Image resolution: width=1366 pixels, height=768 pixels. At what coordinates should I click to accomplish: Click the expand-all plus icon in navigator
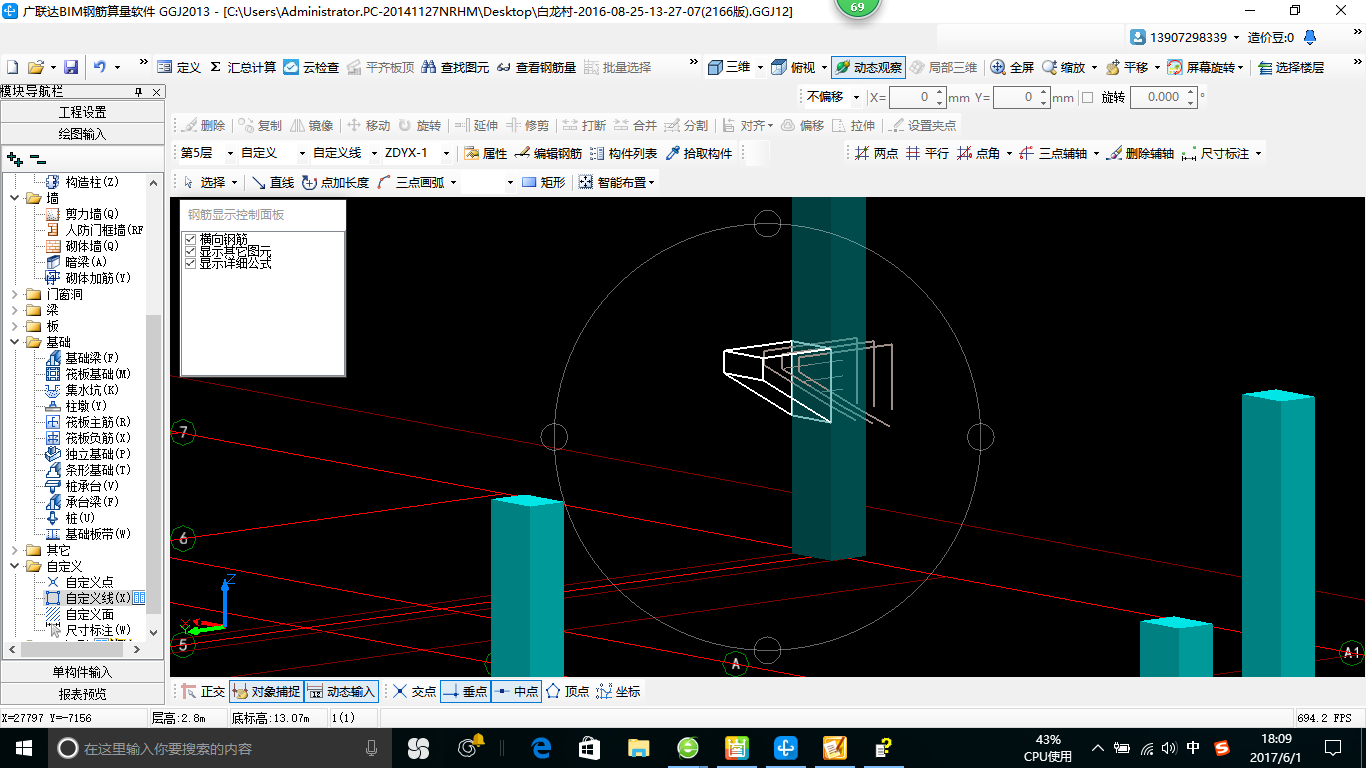click(x=15, y=158)
